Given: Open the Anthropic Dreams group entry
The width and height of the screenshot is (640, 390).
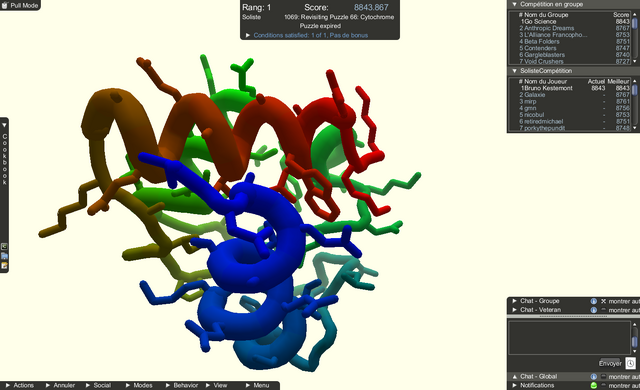Looking at the screenshot, I should coord(549,28).
